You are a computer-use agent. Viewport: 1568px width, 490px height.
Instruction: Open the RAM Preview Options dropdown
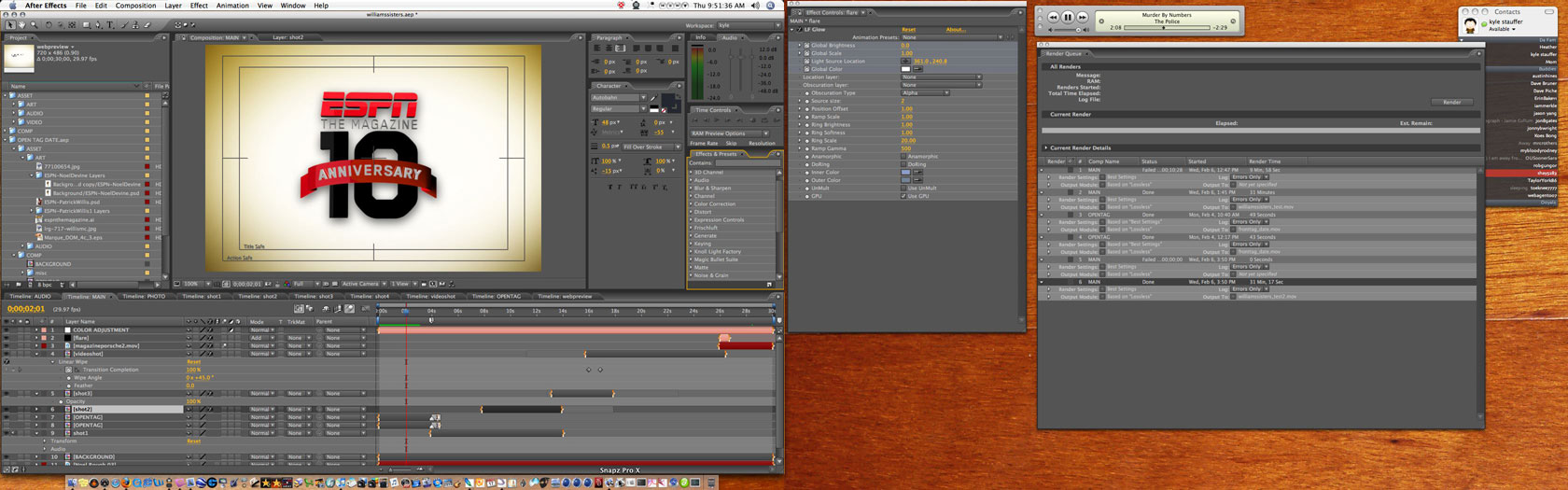[732, 133]
